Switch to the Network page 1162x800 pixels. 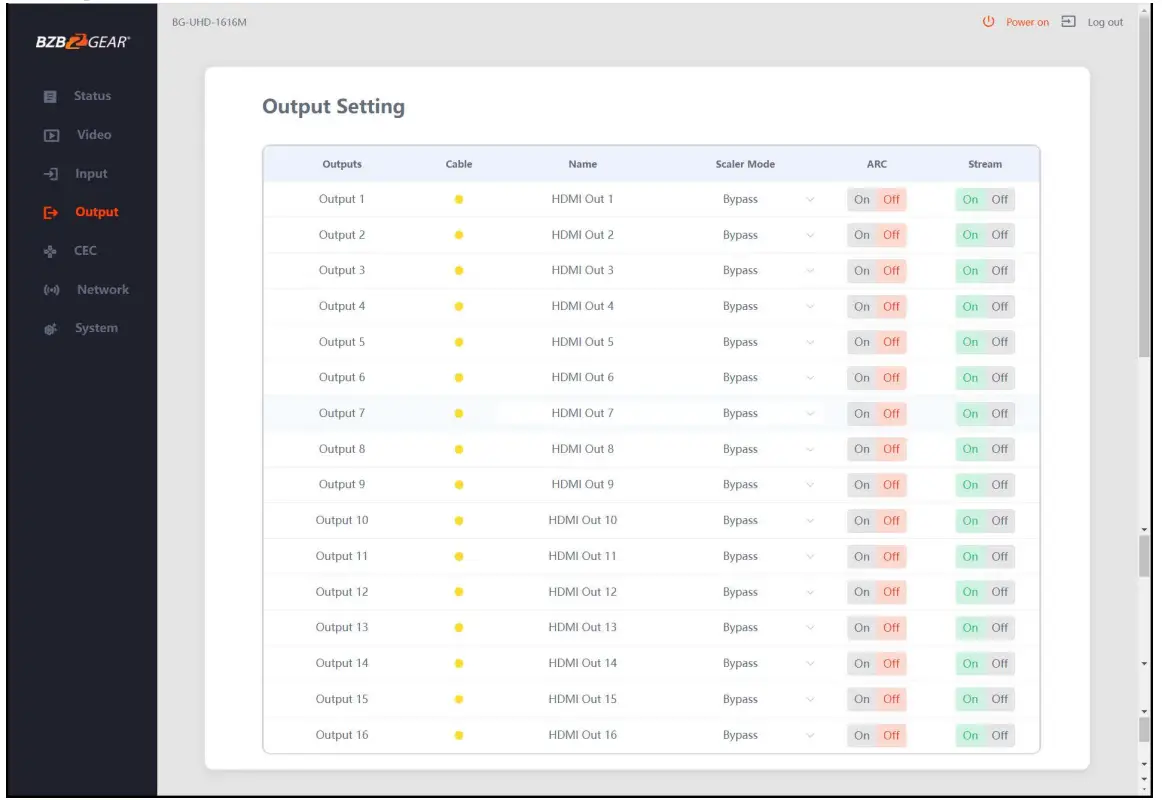click(x=102, y=289)
